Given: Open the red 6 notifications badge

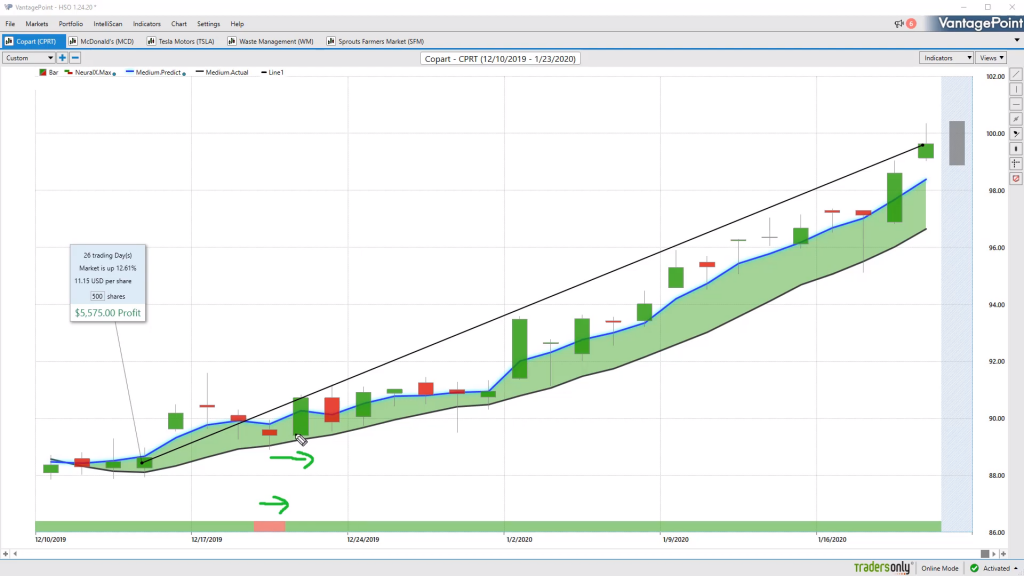Looking at the screenshot, I should pyautogui.click(x=911, y=24).
